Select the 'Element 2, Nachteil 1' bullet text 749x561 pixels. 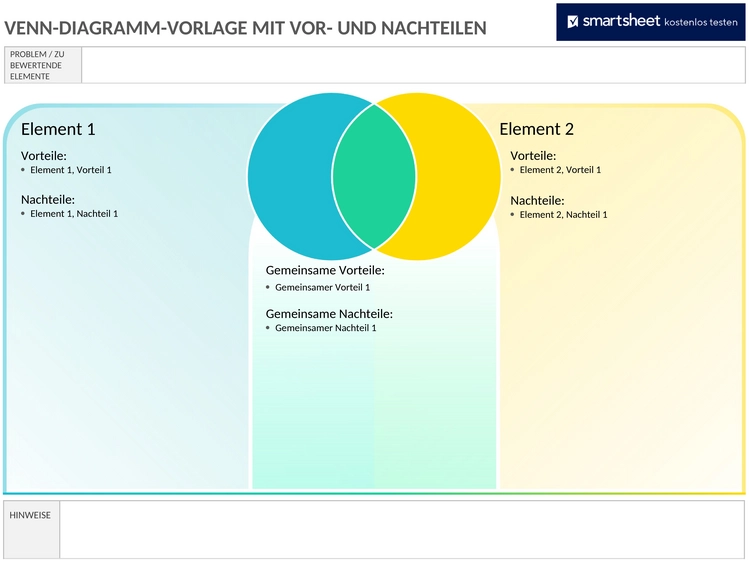point(564,215)
